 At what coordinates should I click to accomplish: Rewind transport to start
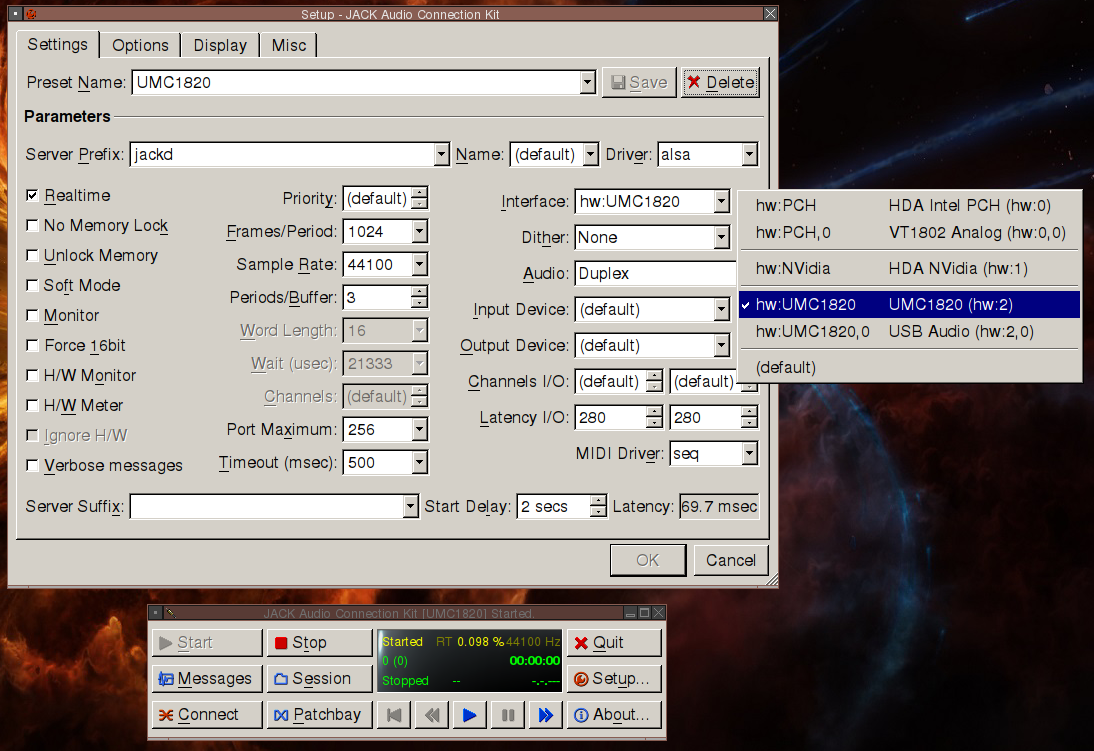tap(394, 715)
